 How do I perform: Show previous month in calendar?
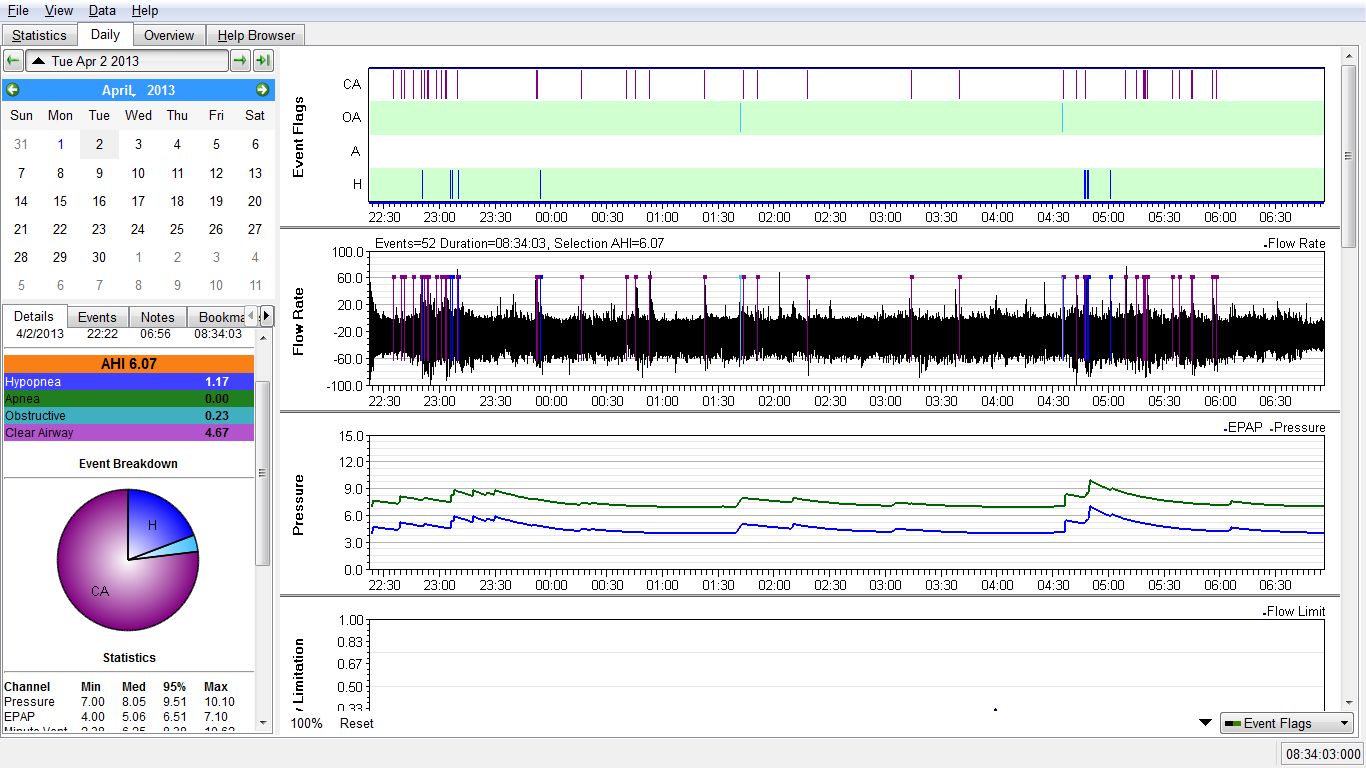coord(12,90)
